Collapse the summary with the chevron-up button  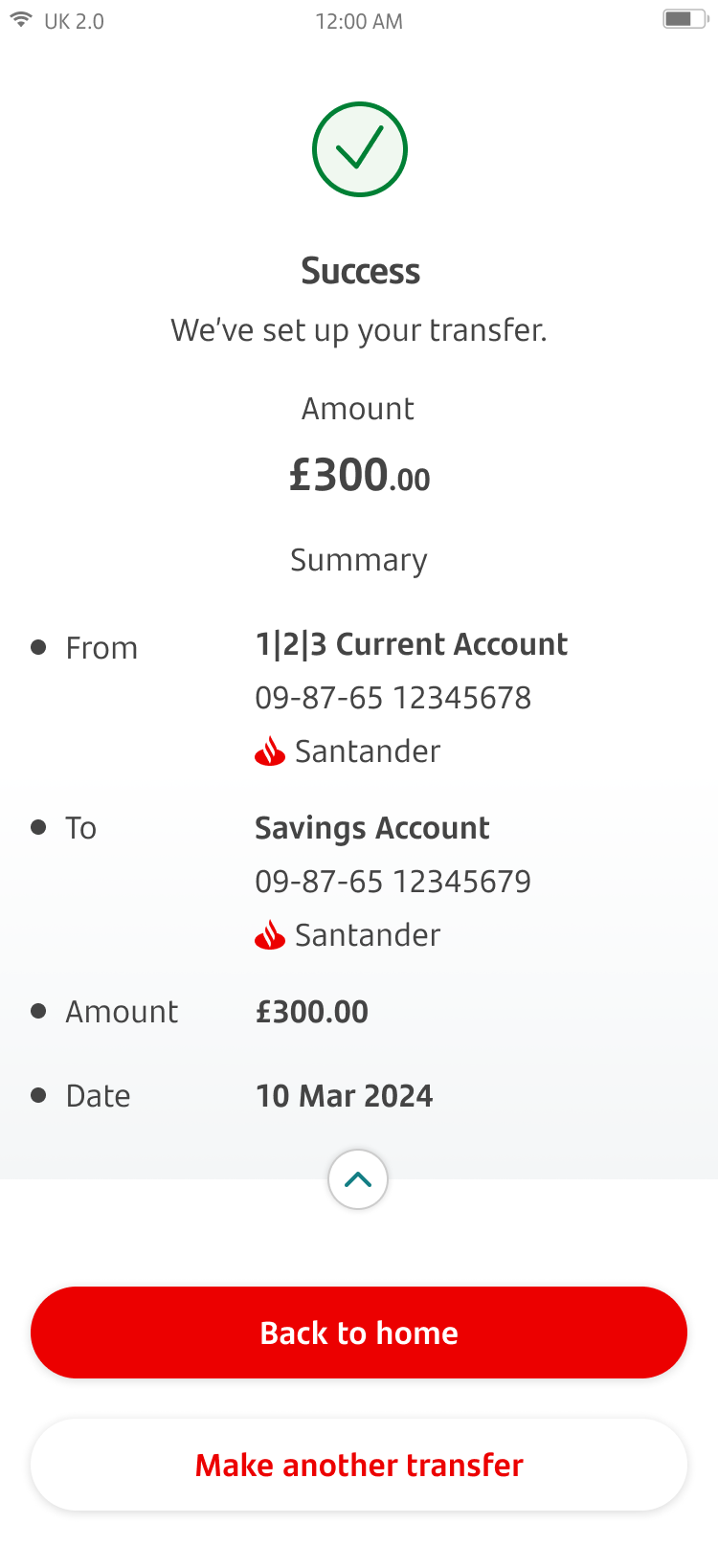click(x=358, y=1179)
